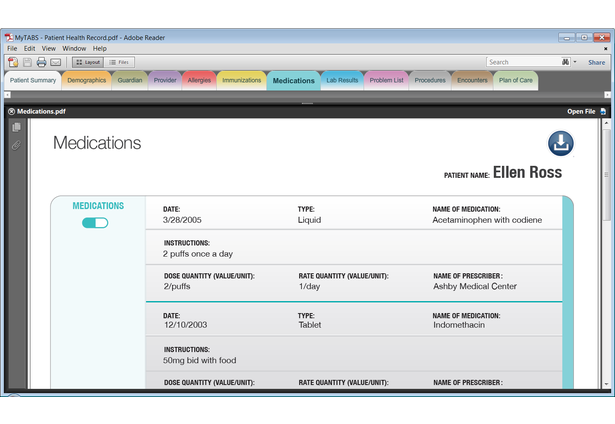
Task: Select the Immunizations tab
Action: (242, 80)
